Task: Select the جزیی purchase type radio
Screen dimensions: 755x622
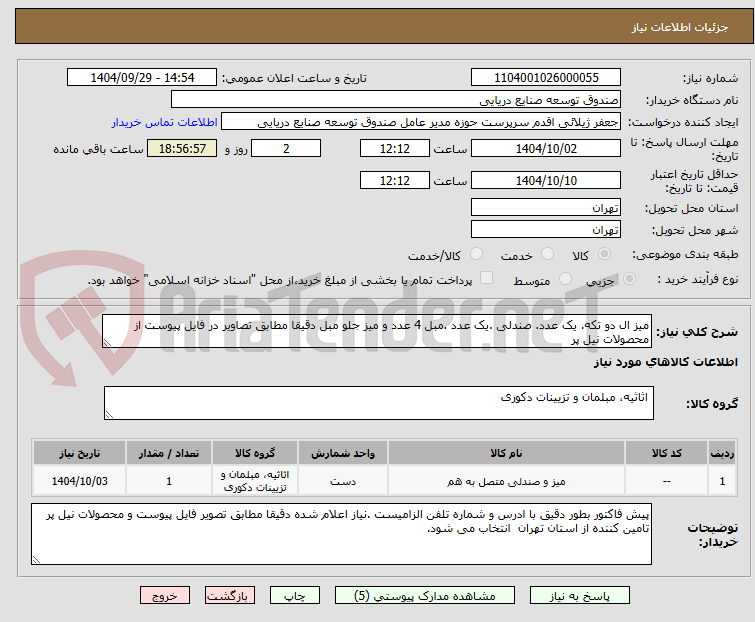Action: coord(629,279)
